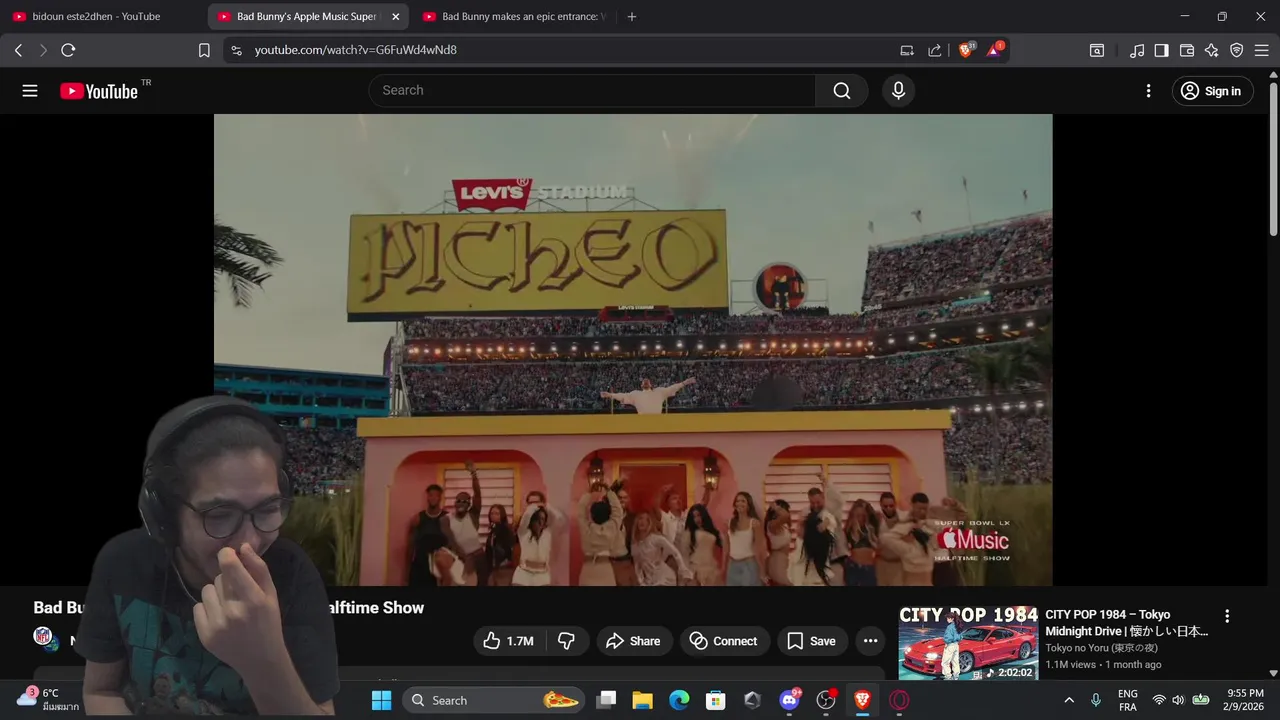Like the video with 1.7M likes
Viewport: 1280px width, 720px height.
point(509,641)
